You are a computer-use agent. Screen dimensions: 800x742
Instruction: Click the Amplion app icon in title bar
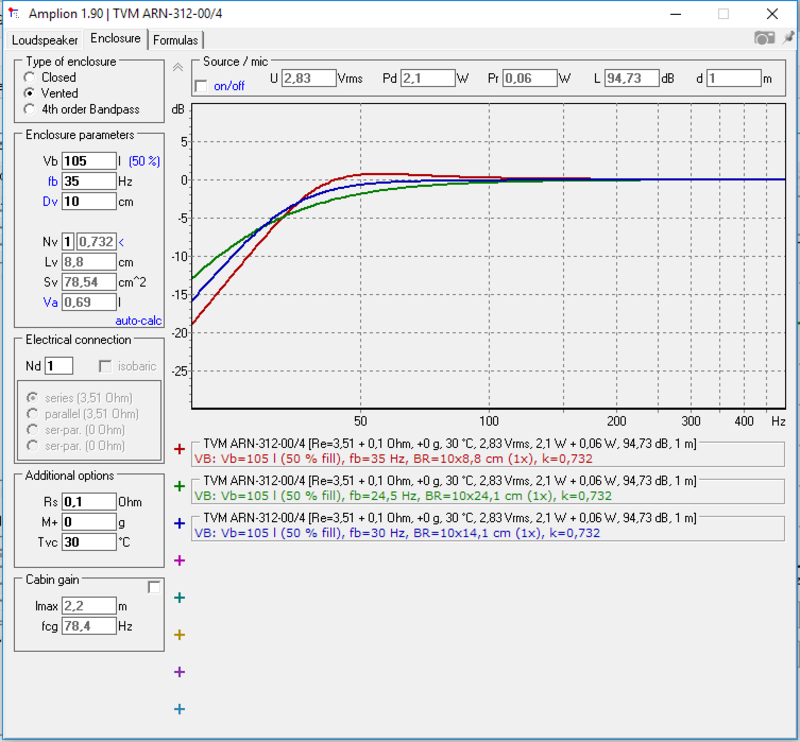pyautogui.click(x=13, y=13)
